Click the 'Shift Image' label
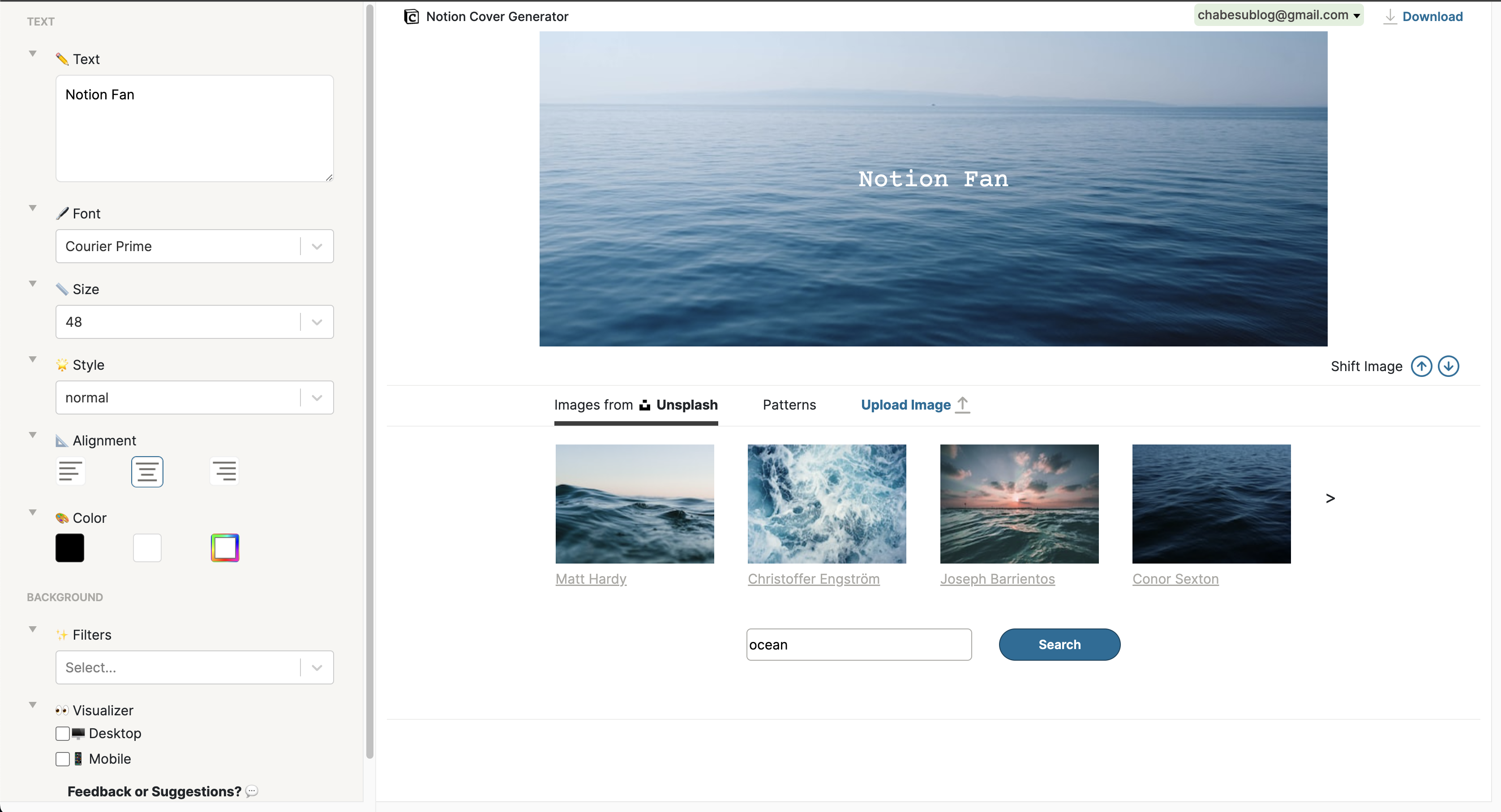The width and height of the screenshot is (1501, 812). (1366, 367)
